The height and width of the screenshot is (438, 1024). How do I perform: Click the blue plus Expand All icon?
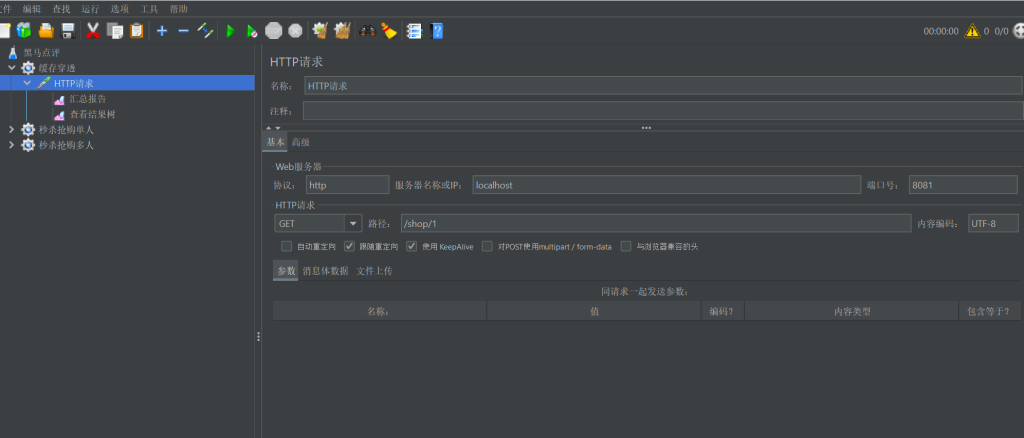coord(162,31)
